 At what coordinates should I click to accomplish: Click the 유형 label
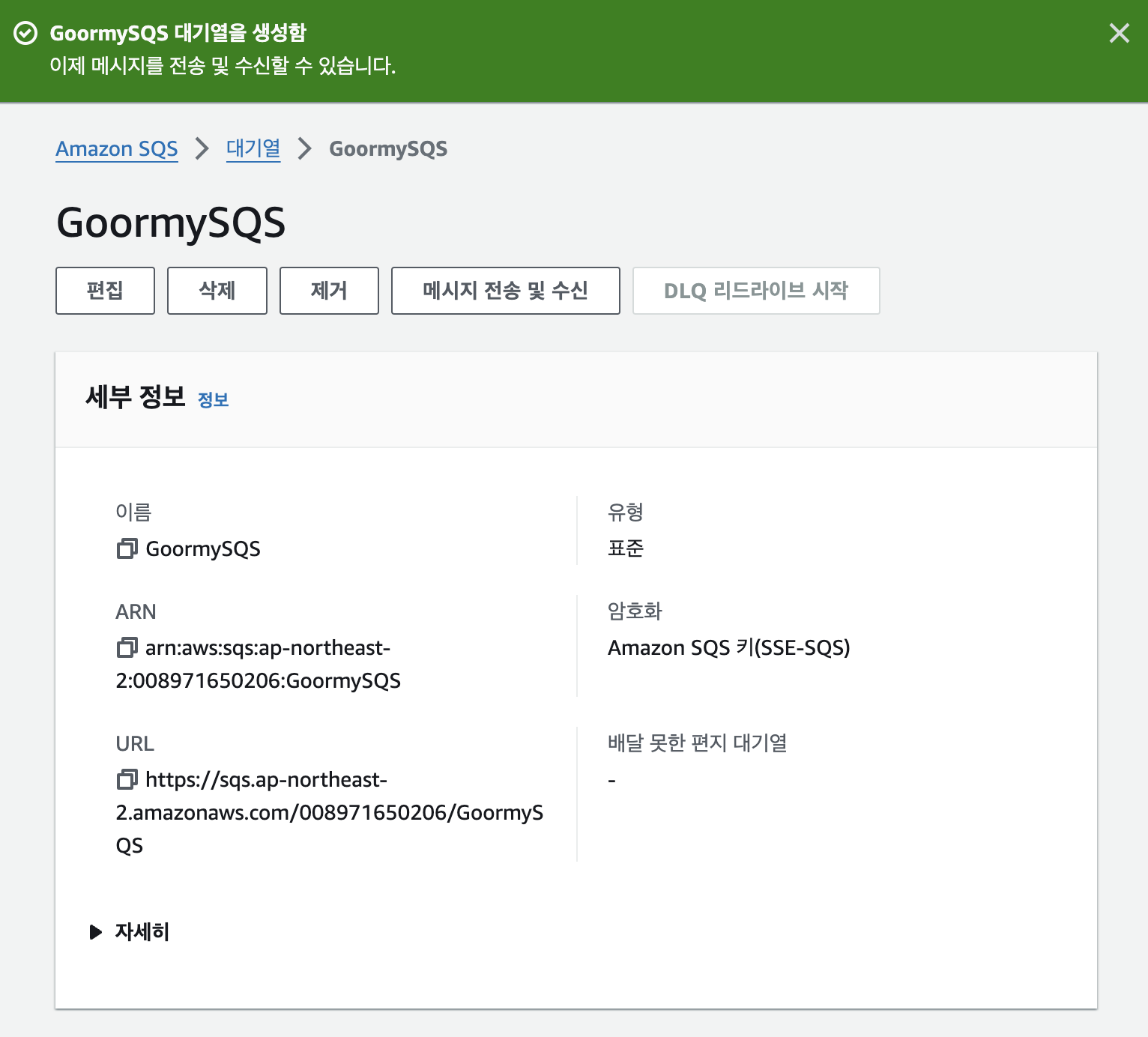tap(626, 512)
